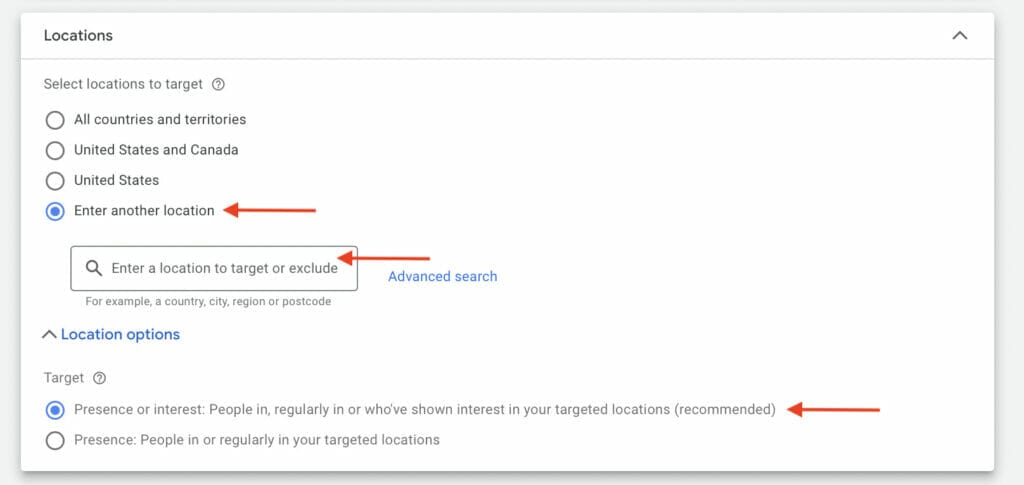Click the Locations section header title
This screenshot has height=485, width=1024.
click(78, 35)
